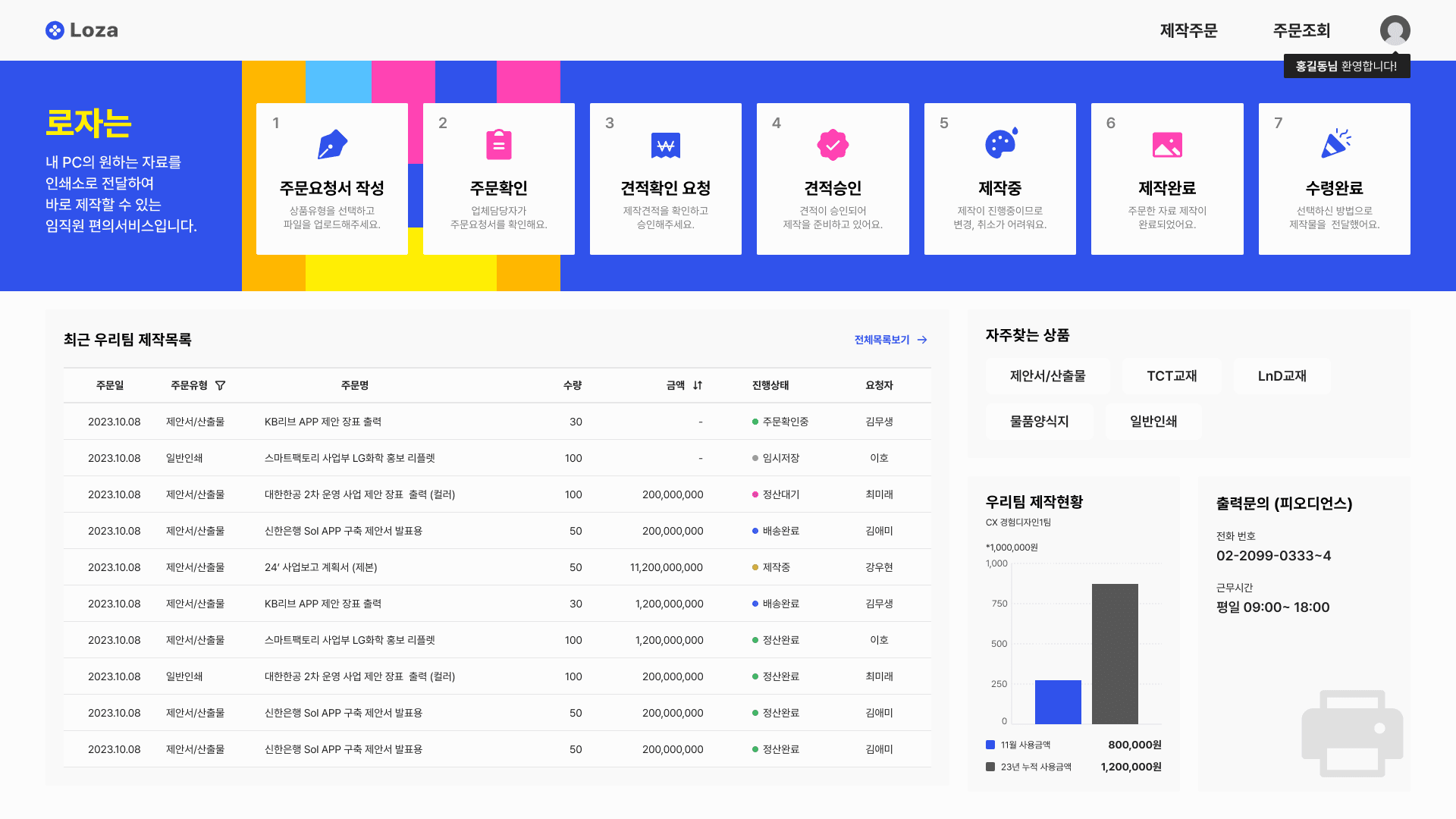Click the printer icon in 출력문의 card

pyautogui.click(x=1352, y=733)
